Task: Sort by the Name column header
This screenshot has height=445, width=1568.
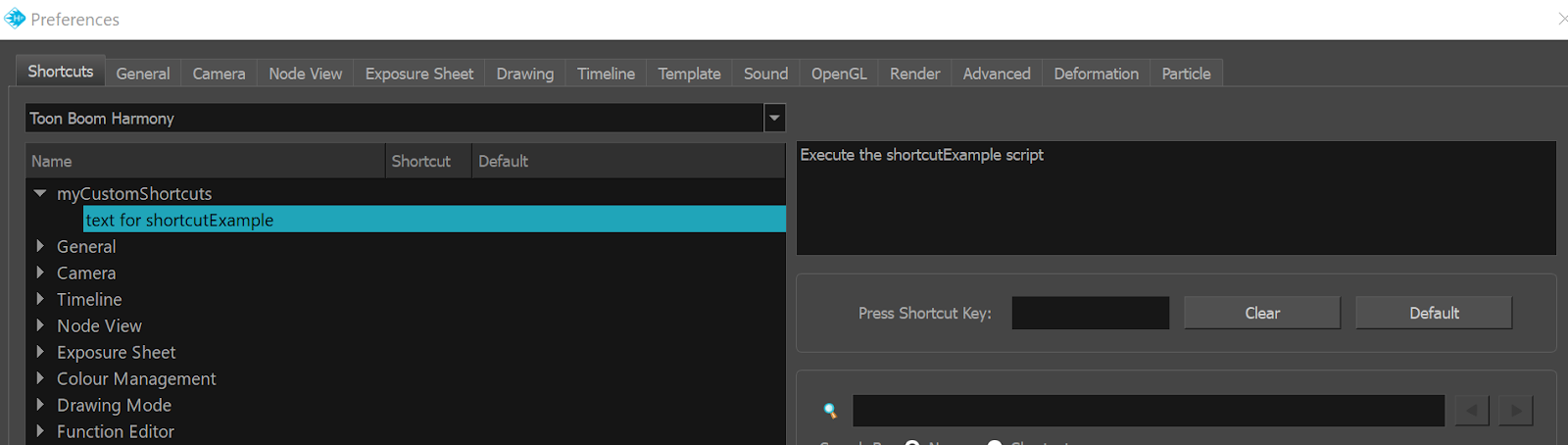Action: 206,161
